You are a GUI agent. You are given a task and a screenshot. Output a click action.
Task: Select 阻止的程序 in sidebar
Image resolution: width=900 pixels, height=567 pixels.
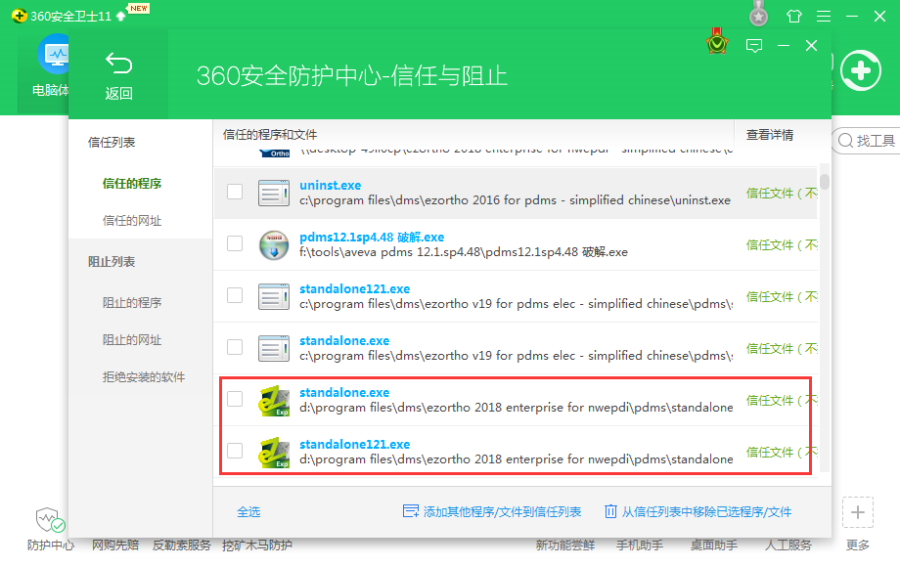point(132,302)
